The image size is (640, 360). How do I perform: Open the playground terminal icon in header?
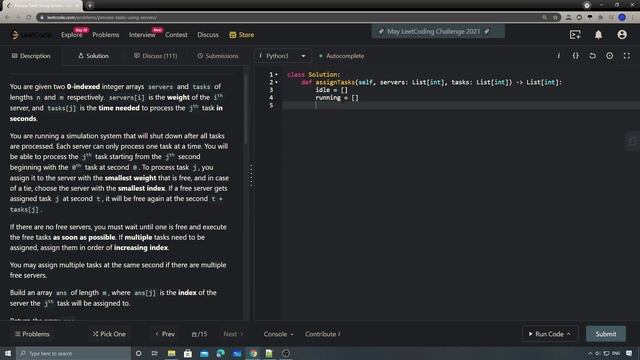pyautogui.click(x=575, y=35)
